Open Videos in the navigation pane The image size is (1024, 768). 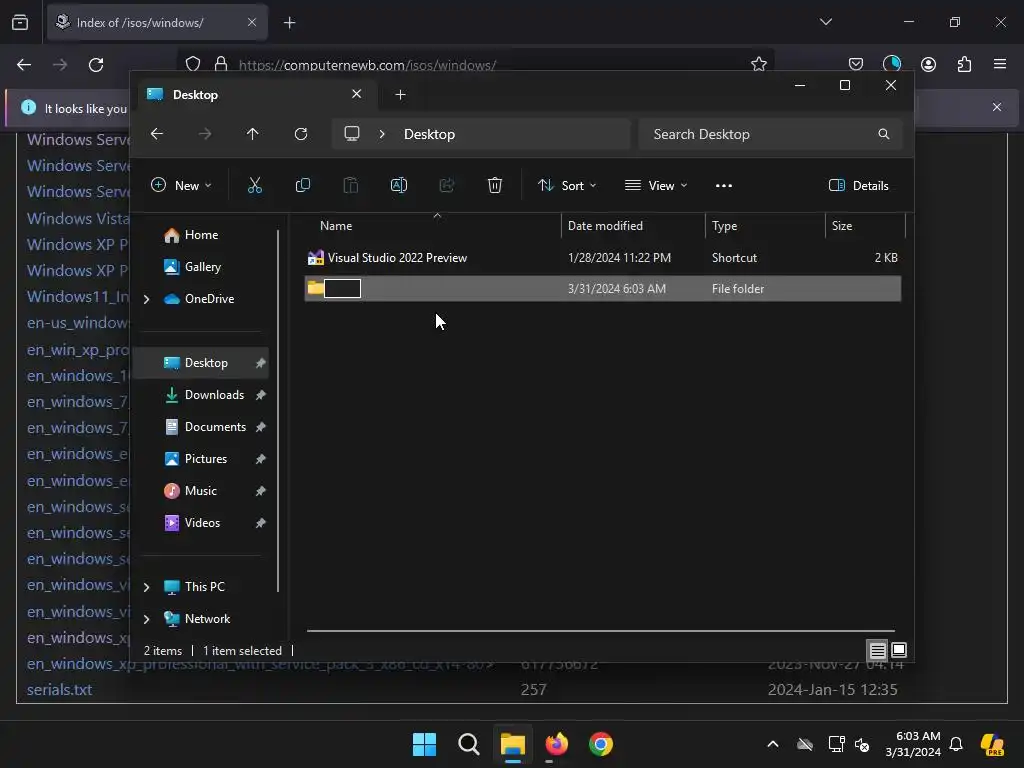pos(204,522)
